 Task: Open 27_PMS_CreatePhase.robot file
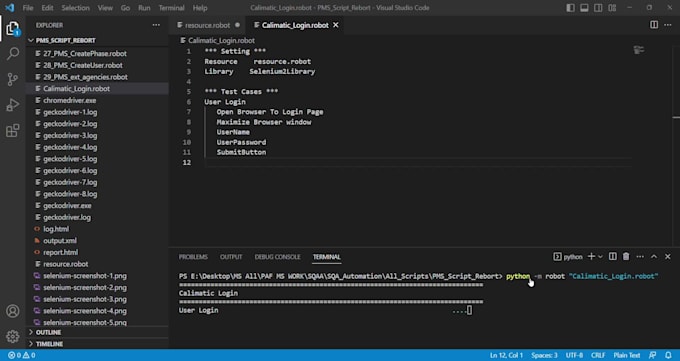click(x=97, y=53)
